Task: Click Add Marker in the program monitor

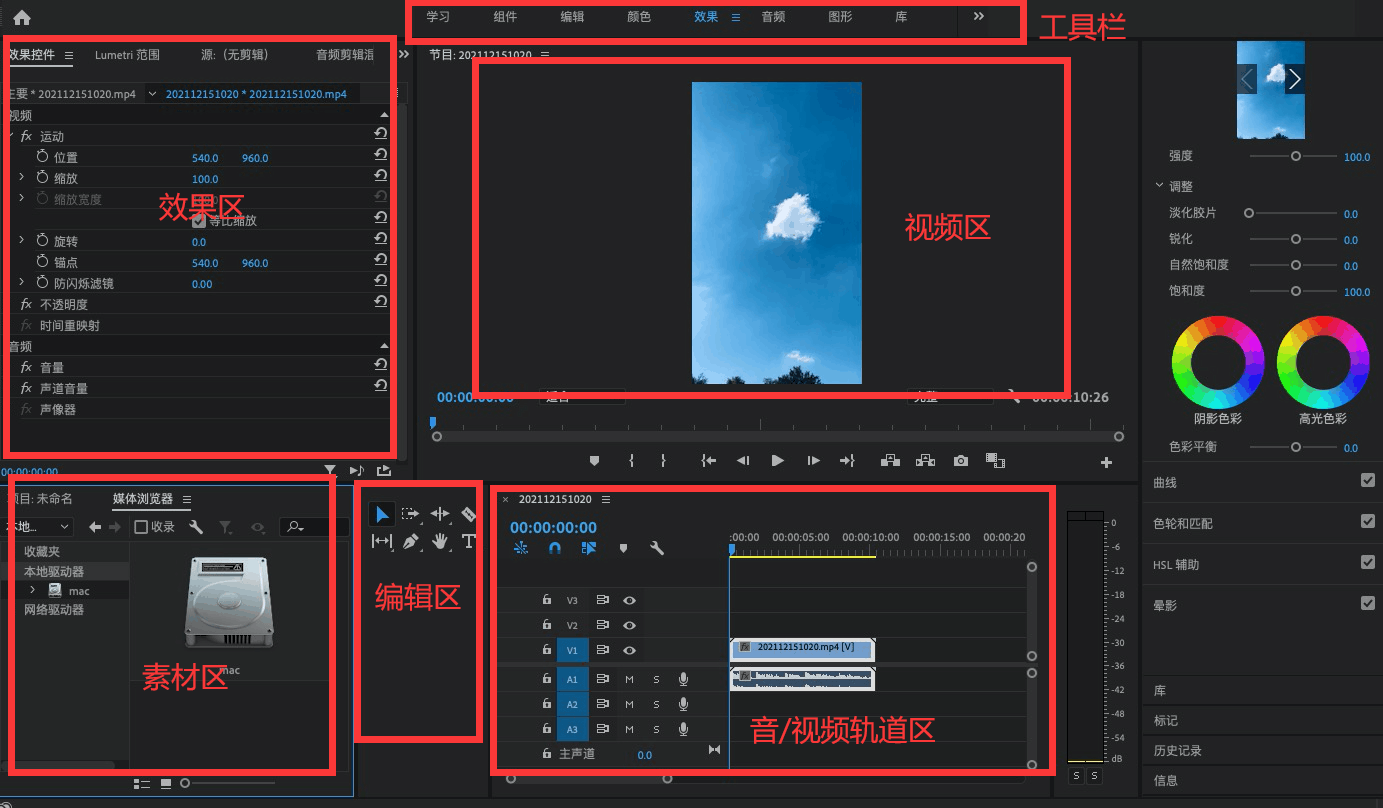Action: click(x=594, y=461)
